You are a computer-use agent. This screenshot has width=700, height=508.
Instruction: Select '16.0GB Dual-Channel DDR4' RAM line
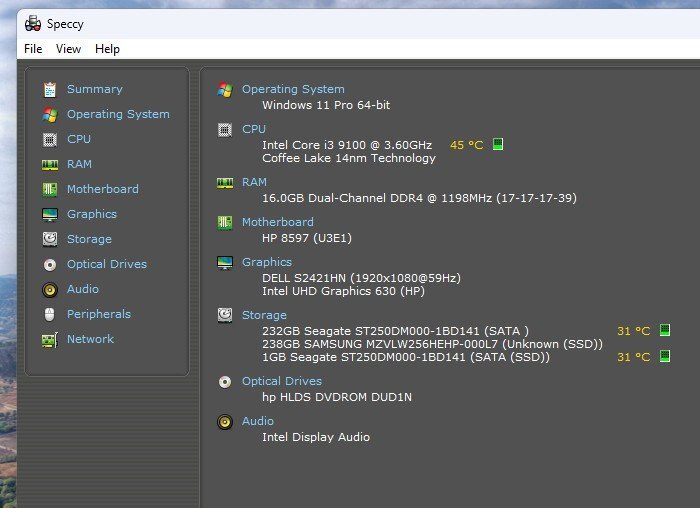(x=419, y=198)
